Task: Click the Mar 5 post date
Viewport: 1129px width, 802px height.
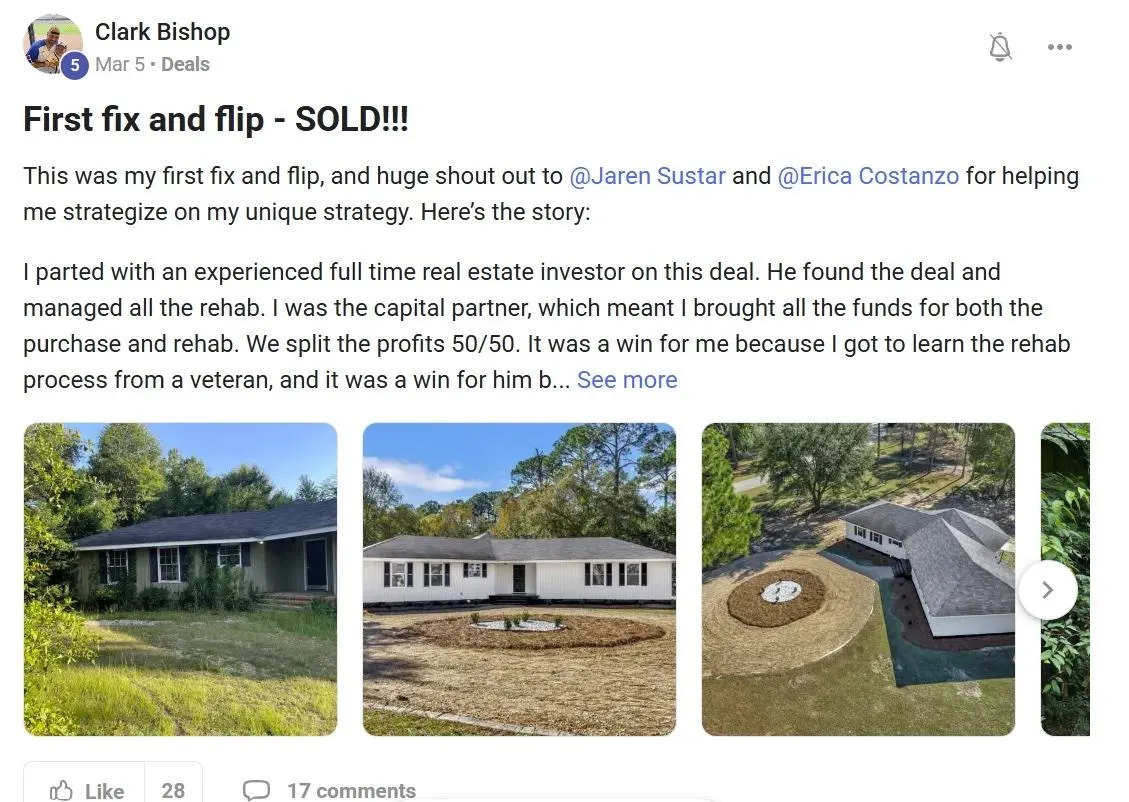Action: [x=120, y=64]
